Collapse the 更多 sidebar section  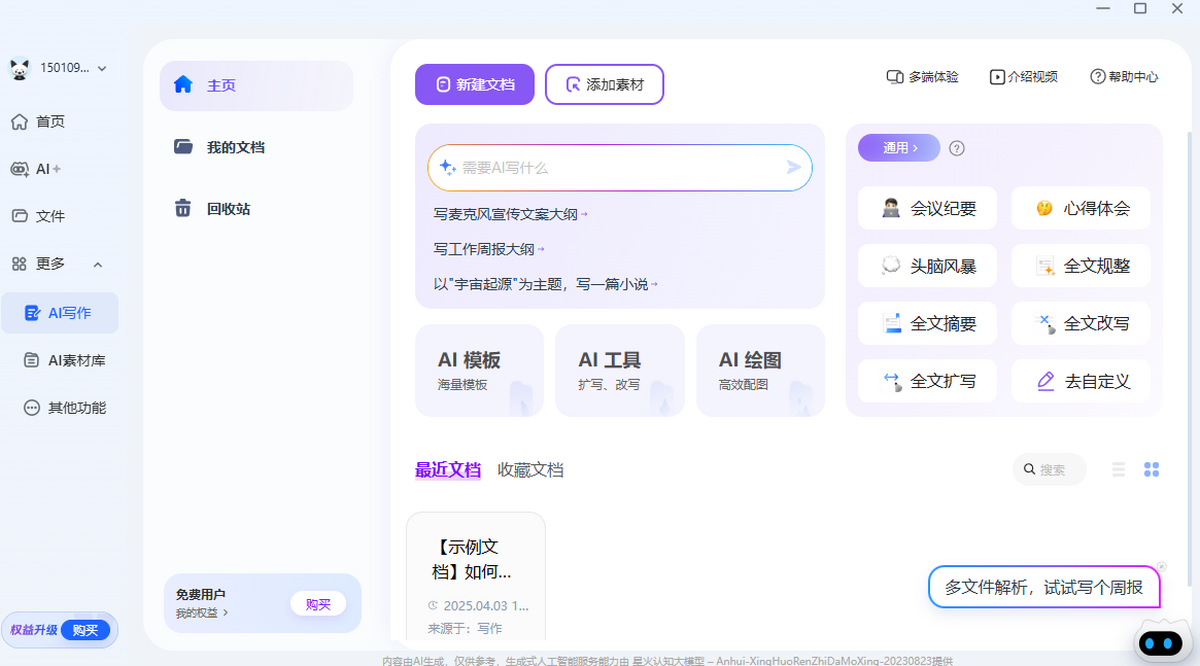(97, 264)
